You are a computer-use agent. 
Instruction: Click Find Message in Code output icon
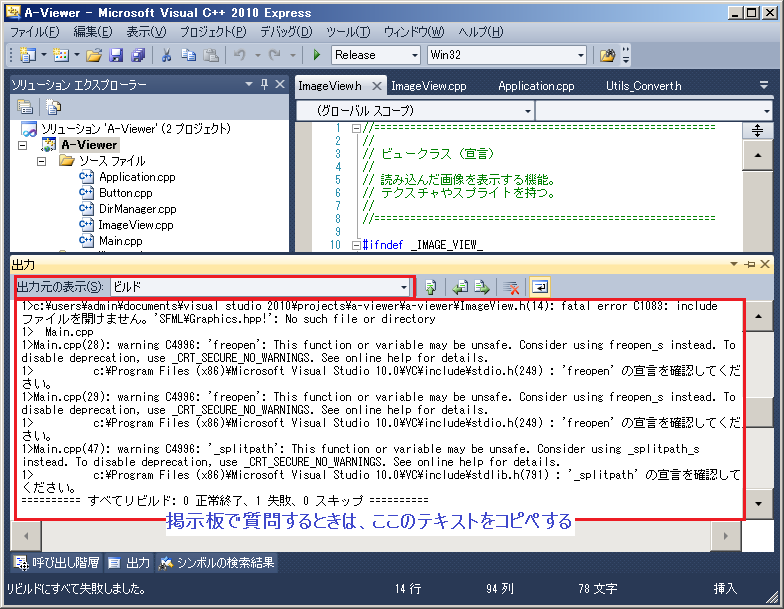tap(430, 287)
